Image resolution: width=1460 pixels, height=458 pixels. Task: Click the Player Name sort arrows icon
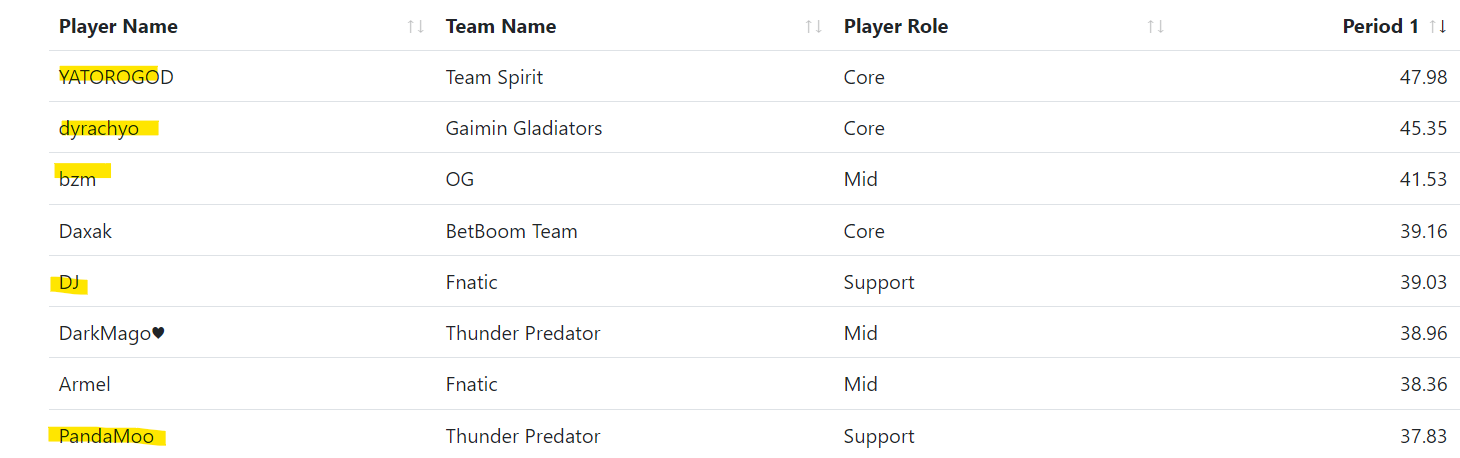click(x=416, y=27)
